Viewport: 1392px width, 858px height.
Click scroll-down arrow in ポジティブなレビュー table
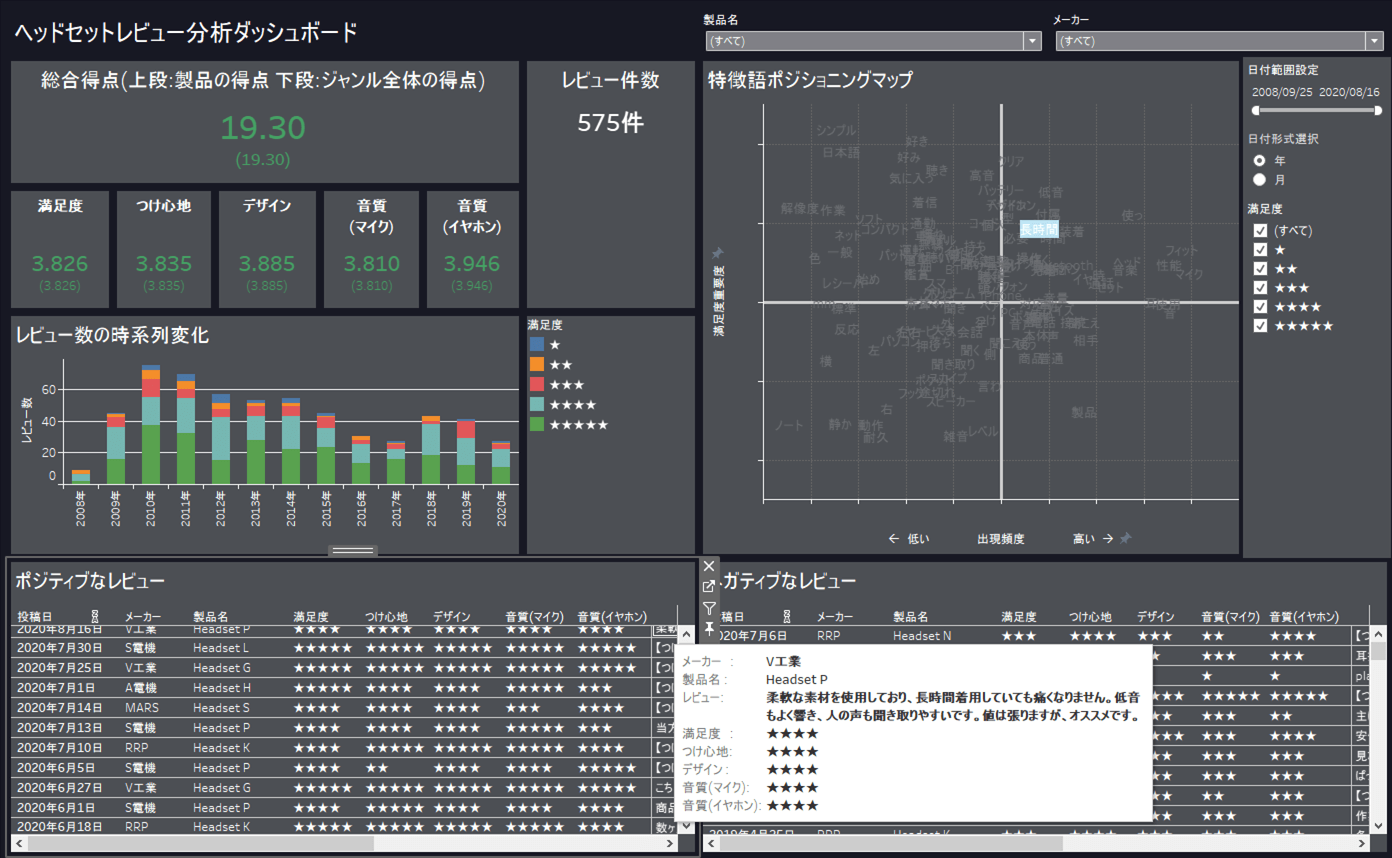click(686, 826)
